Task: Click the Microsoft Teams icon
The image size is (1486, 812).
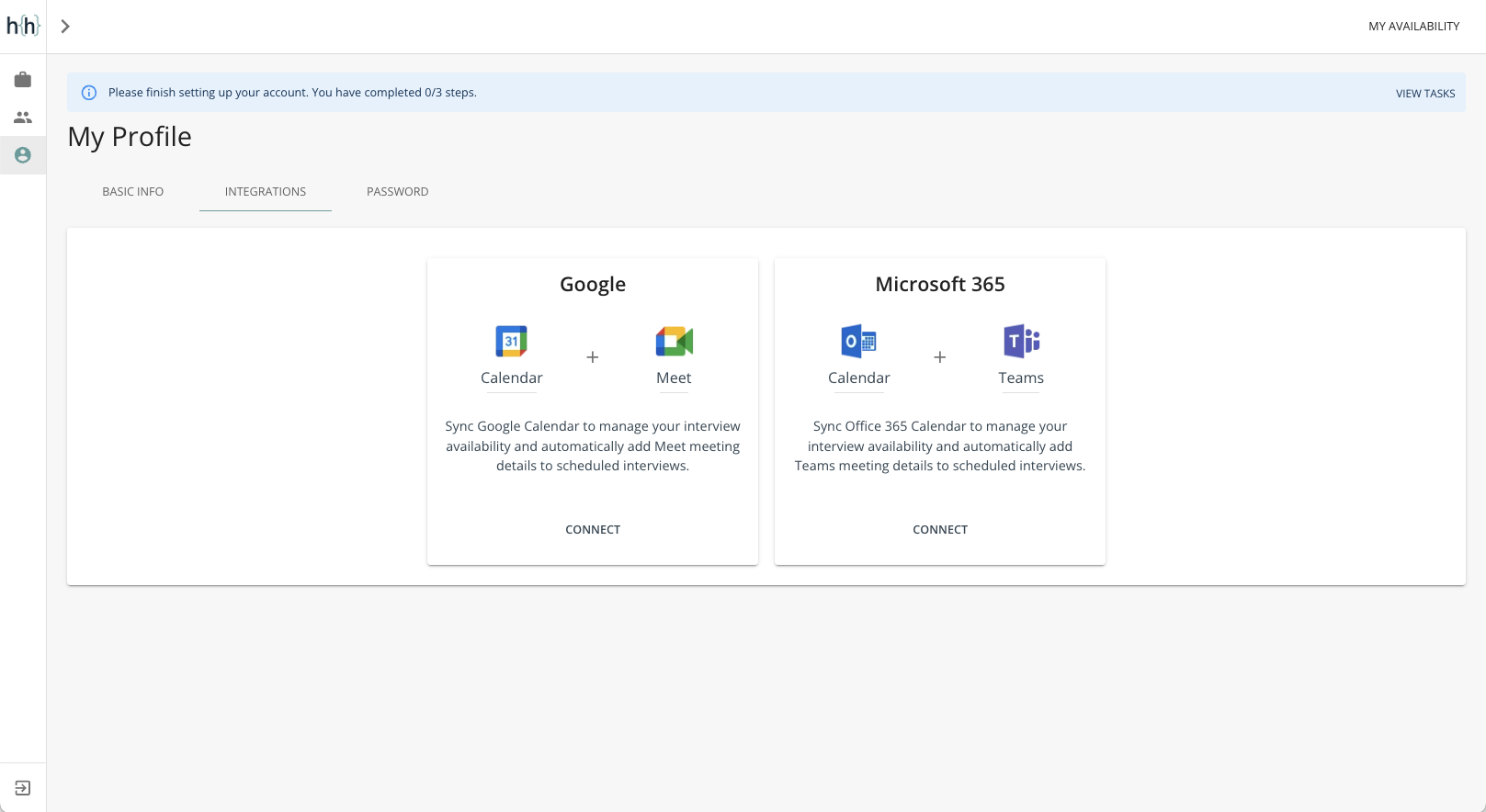Action: (1021, 341)
